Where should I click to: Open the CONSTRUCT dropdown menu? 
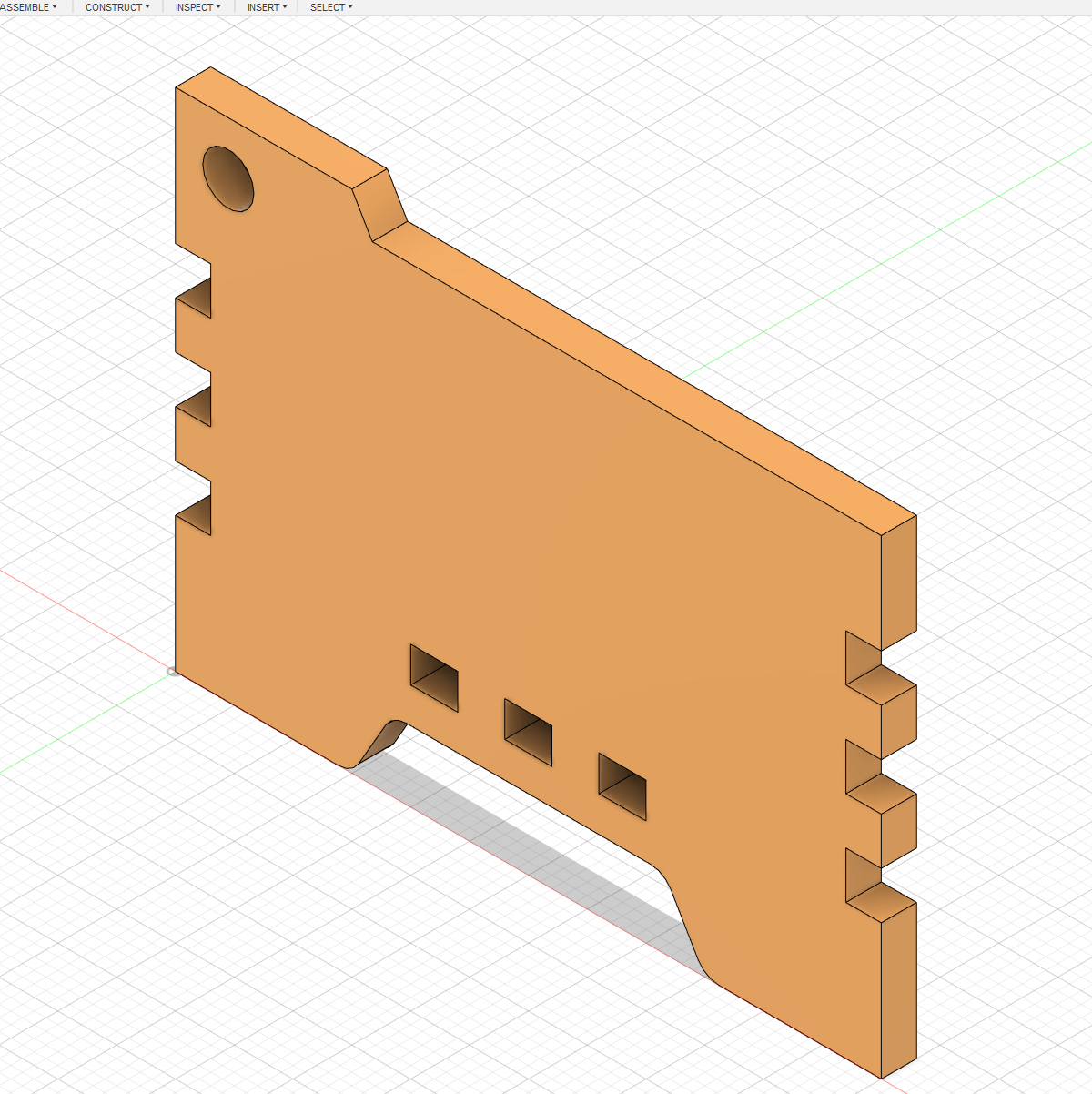[117, 7]
